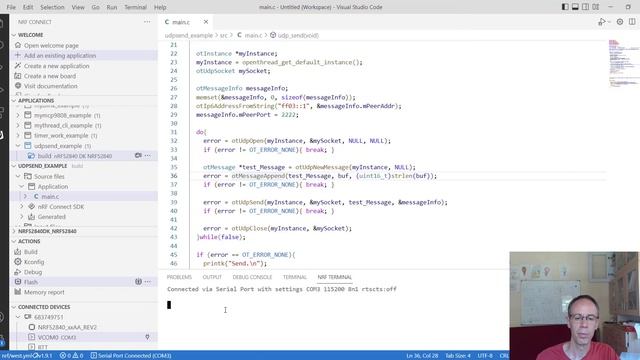This screenshot has height=360, width=640.
Task: Collapse udpsend_example application
Action: tap(18, 146)
